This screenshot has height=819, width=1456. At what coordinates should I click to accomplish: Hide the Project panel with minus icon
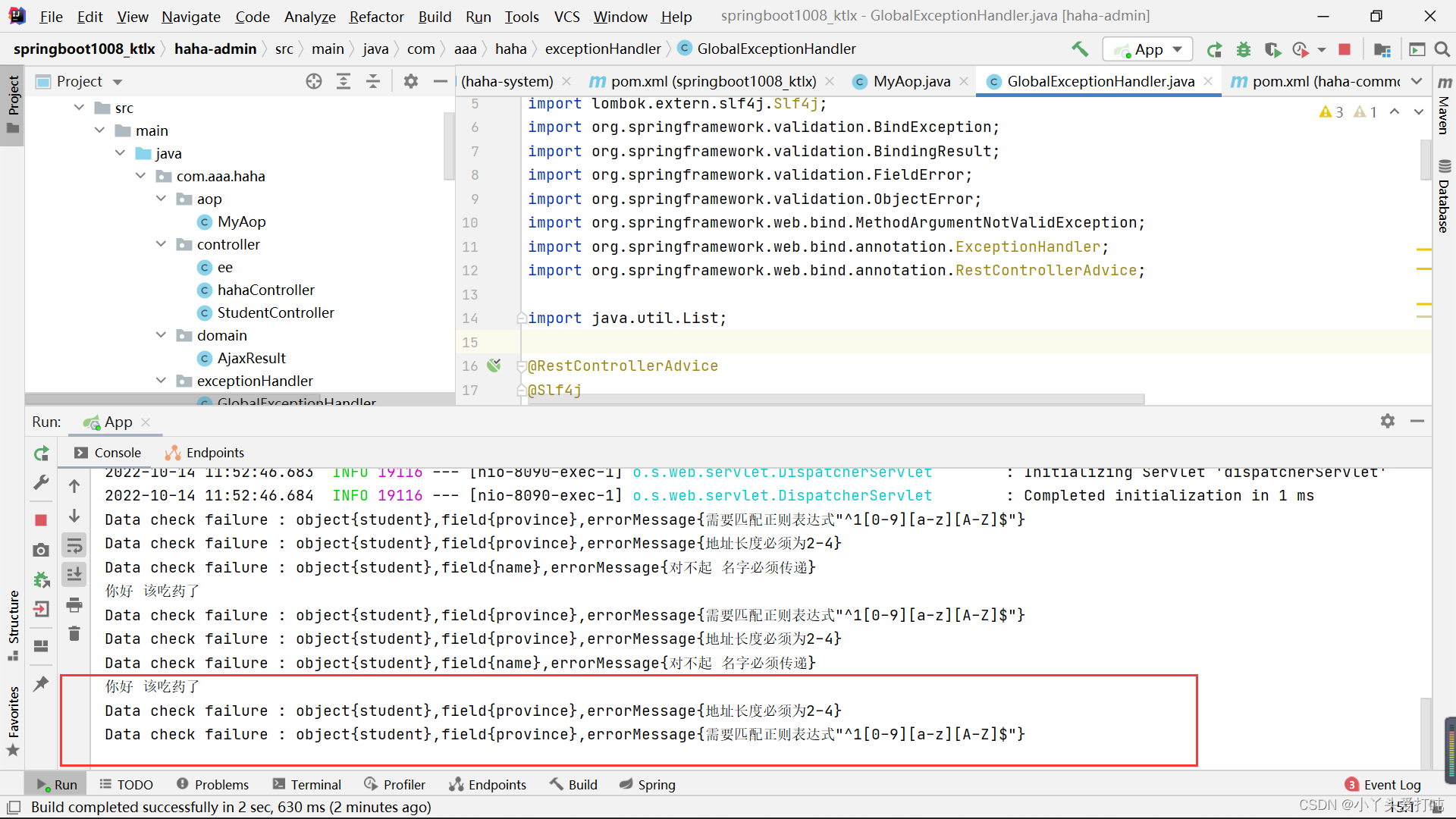[440, 81]
